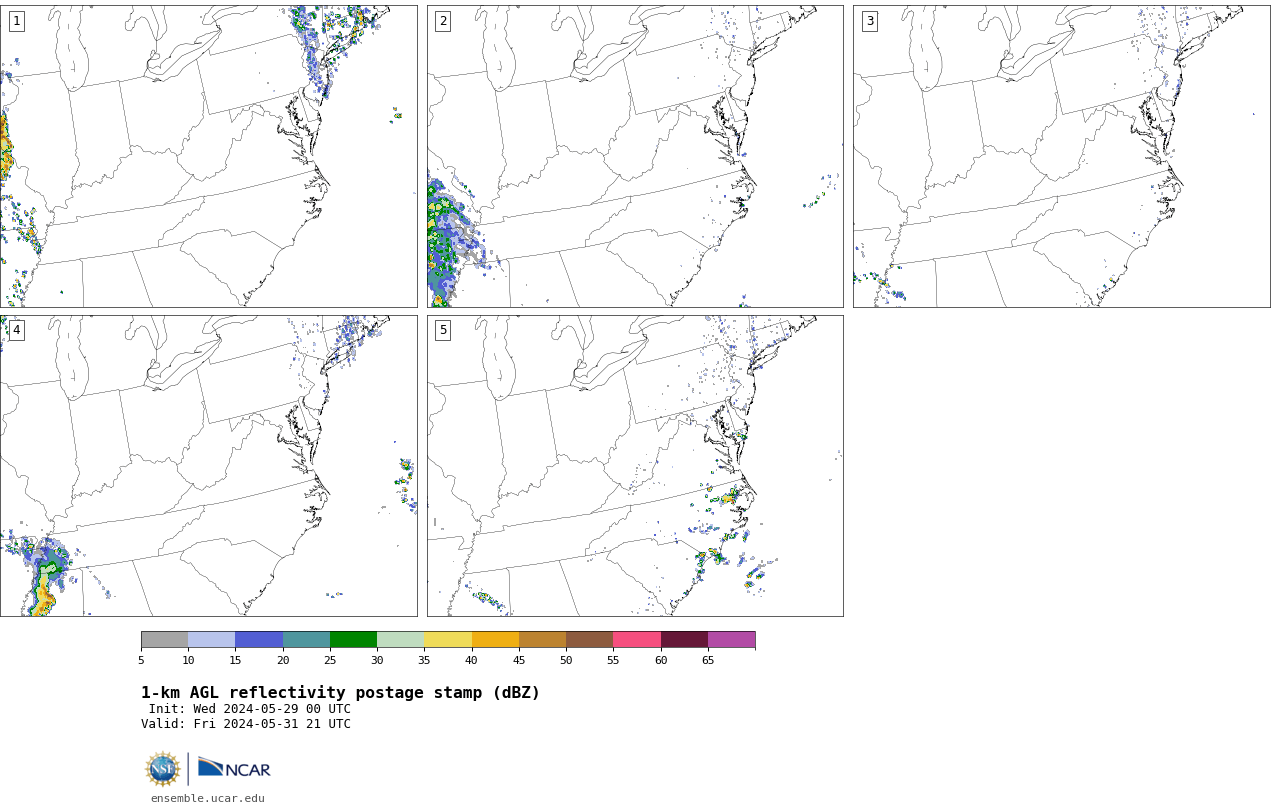Select the yellow 35-40 dBZ swatch
1280x809 pixels.
(x=448, y=640)
